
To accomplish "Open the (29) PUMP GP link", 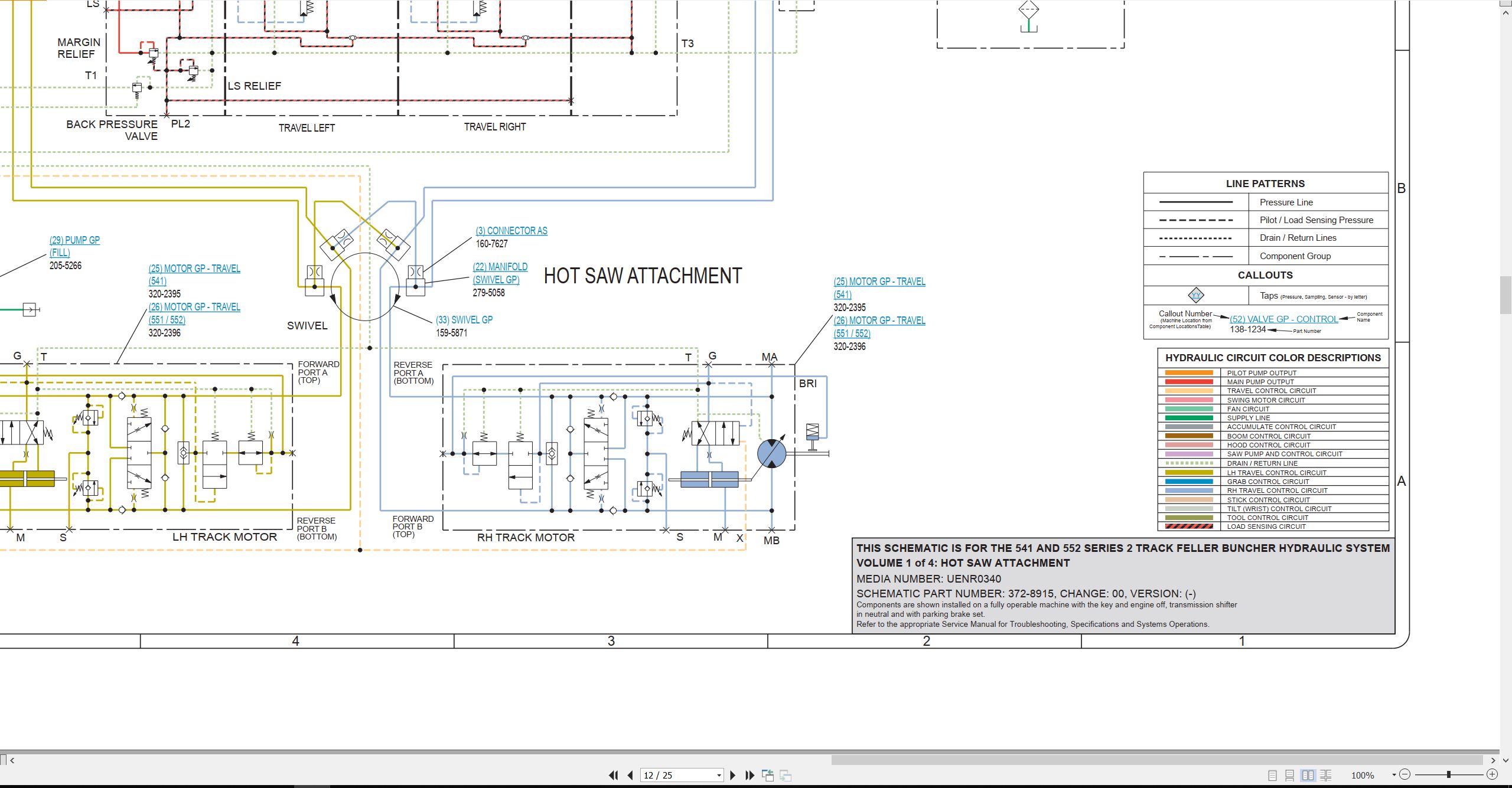I will tap(74, 240).
